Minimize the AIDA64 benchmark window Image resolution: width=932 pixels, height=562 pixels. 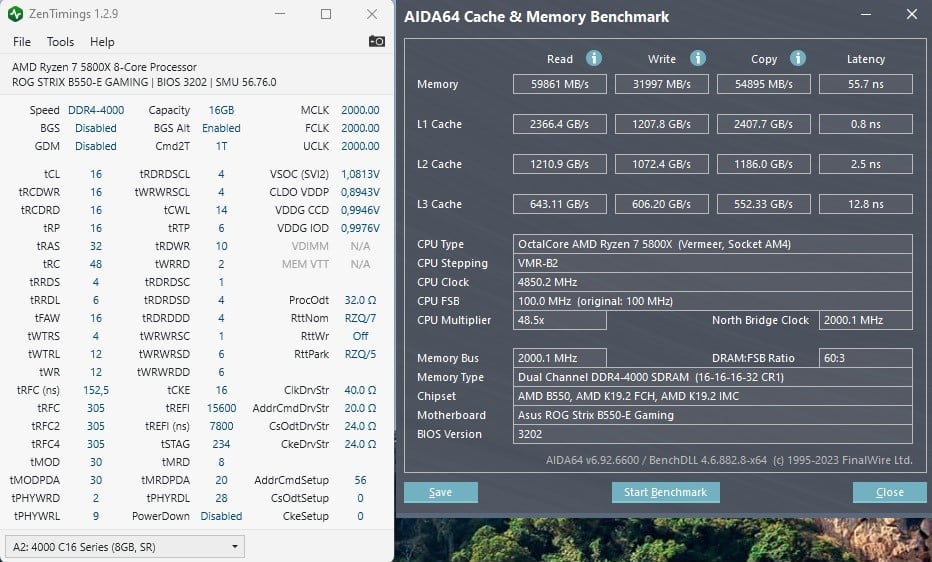click(865, 14)
